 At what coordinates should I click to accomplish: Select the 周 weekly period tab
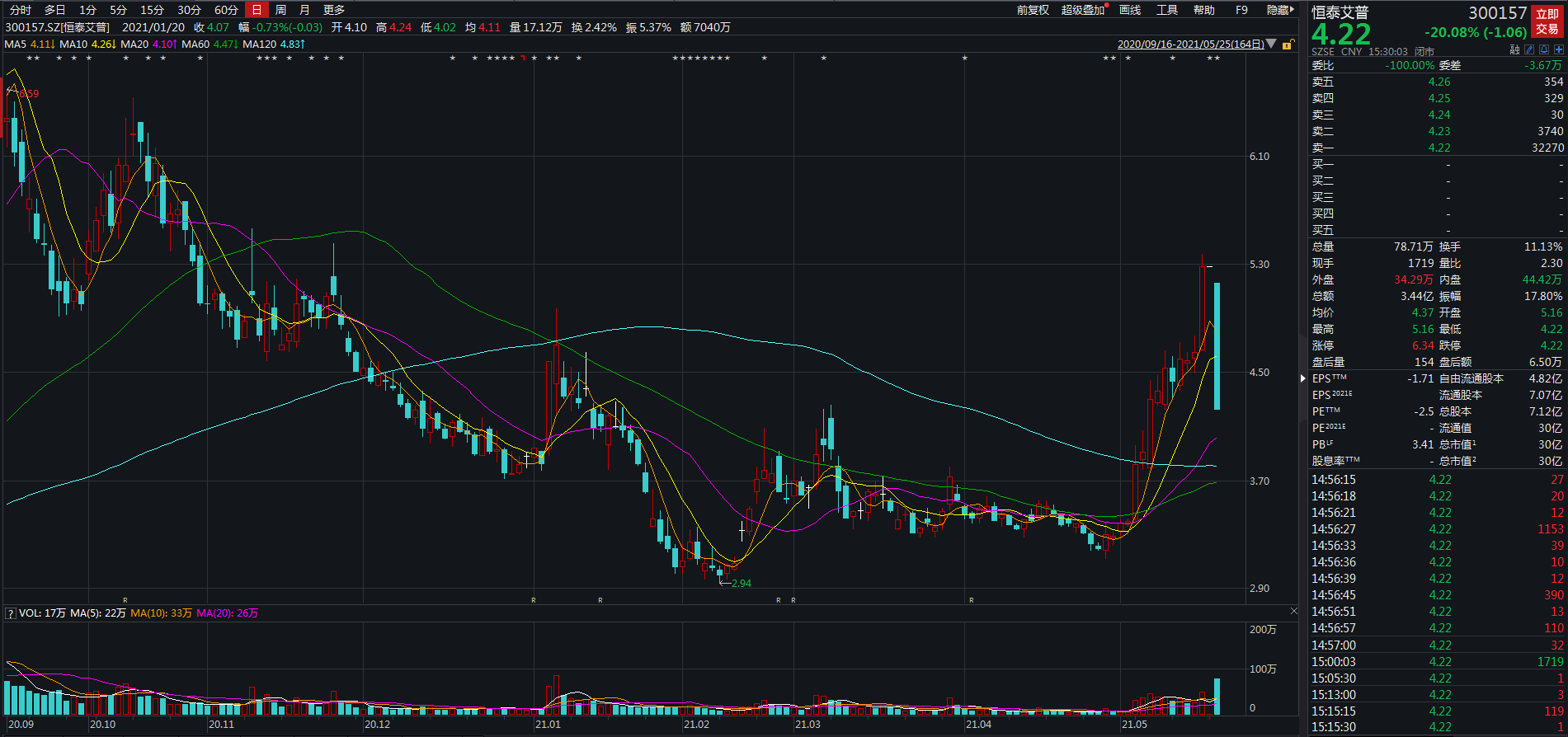pyautogui.click(x=281, y=10)
